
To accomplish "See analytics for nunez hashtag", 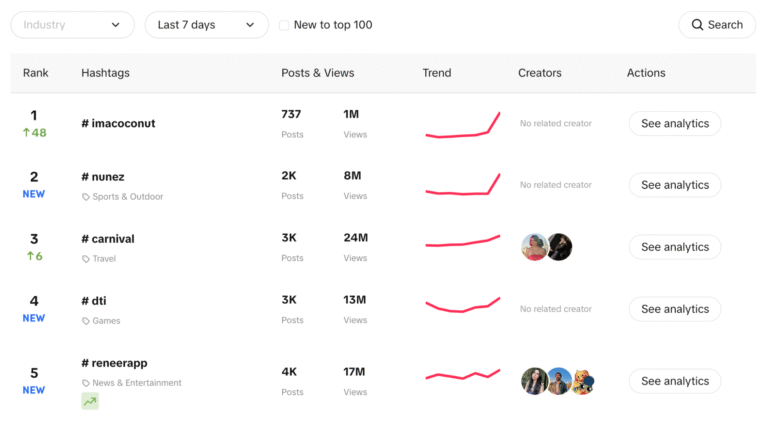I will (x=675, y=185).
